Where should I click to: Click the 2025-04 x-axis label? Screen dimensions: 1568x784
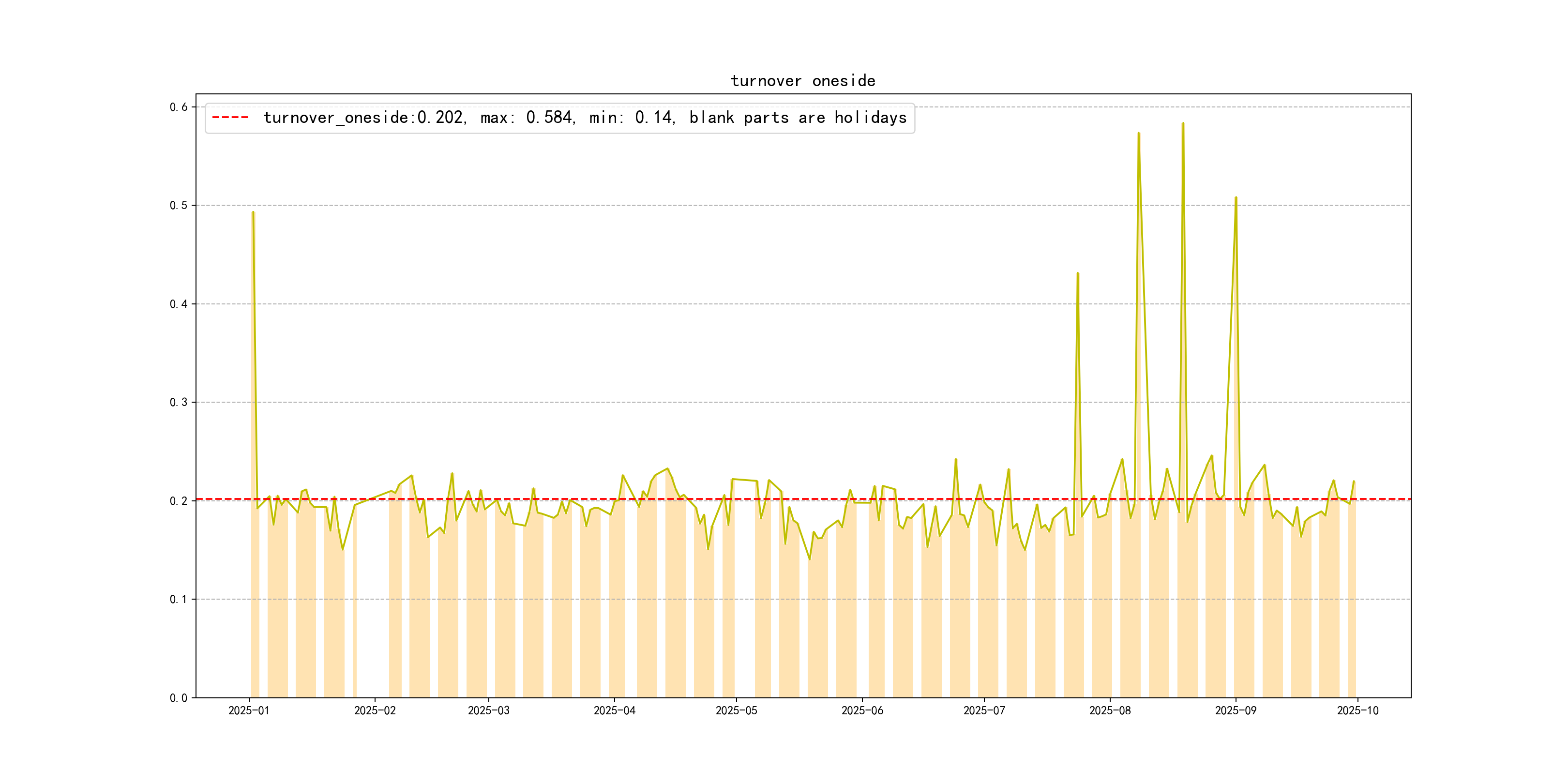coord(614,710)
